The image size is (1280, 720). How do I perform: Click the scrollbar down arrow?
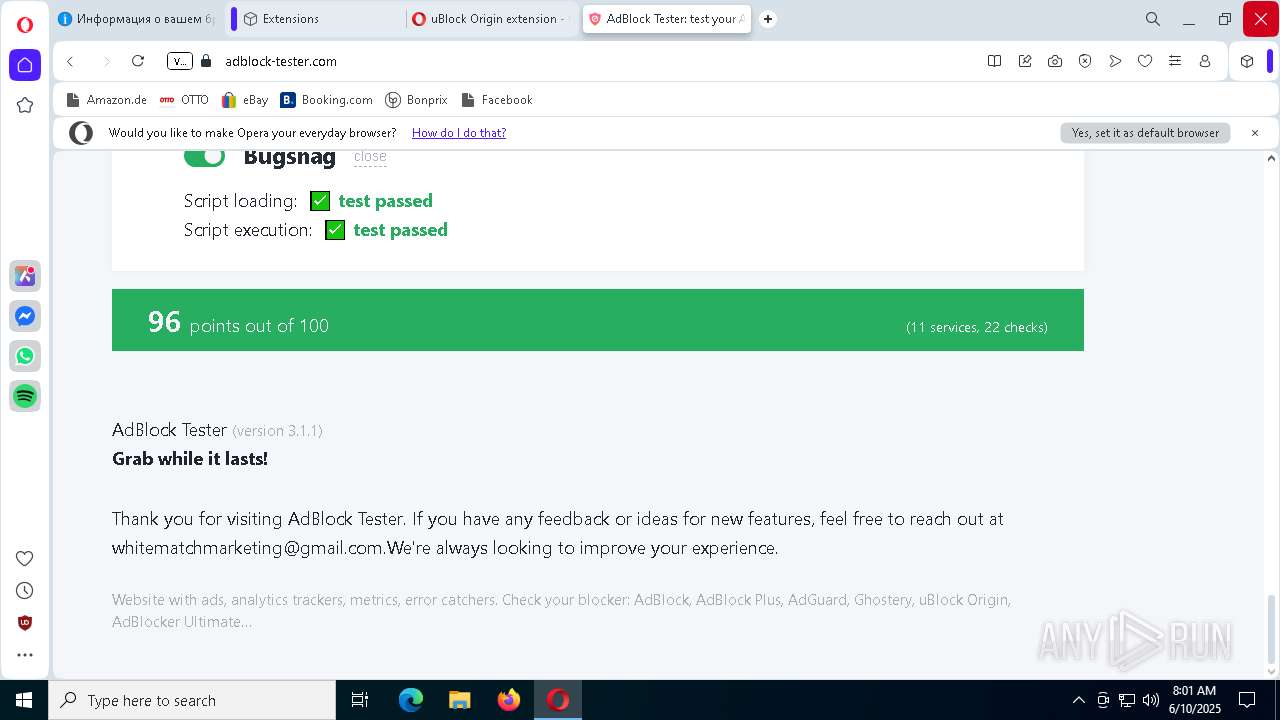[1272, 673]
